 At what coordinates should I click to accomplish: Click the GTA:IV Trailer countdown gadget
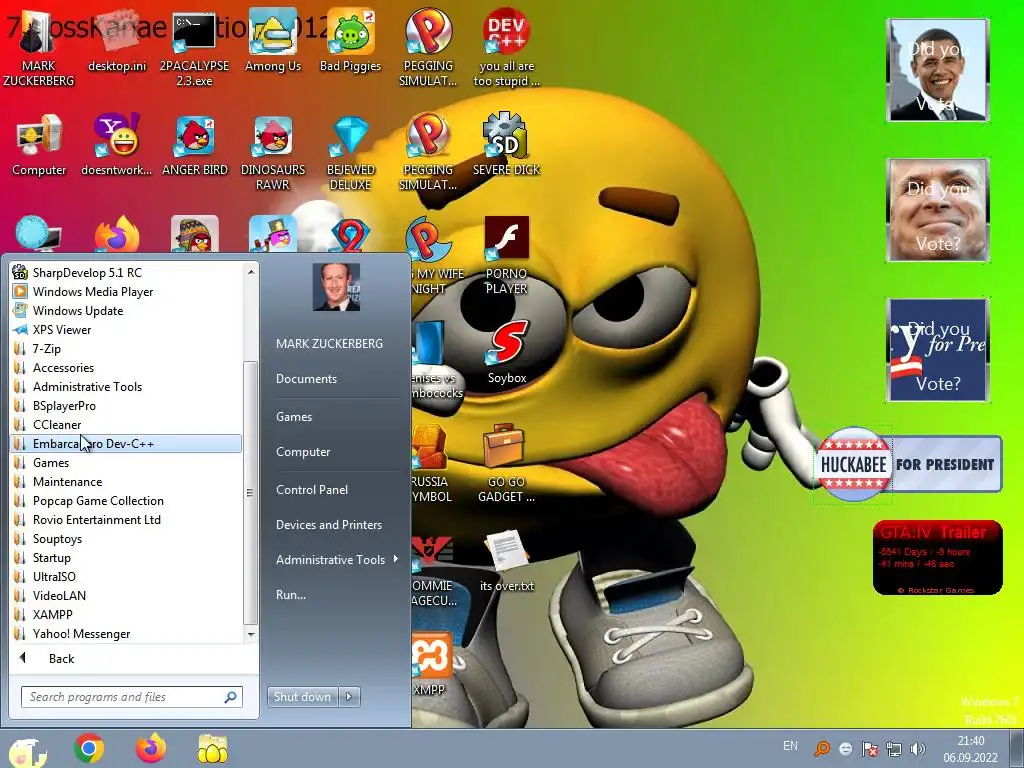937,558
